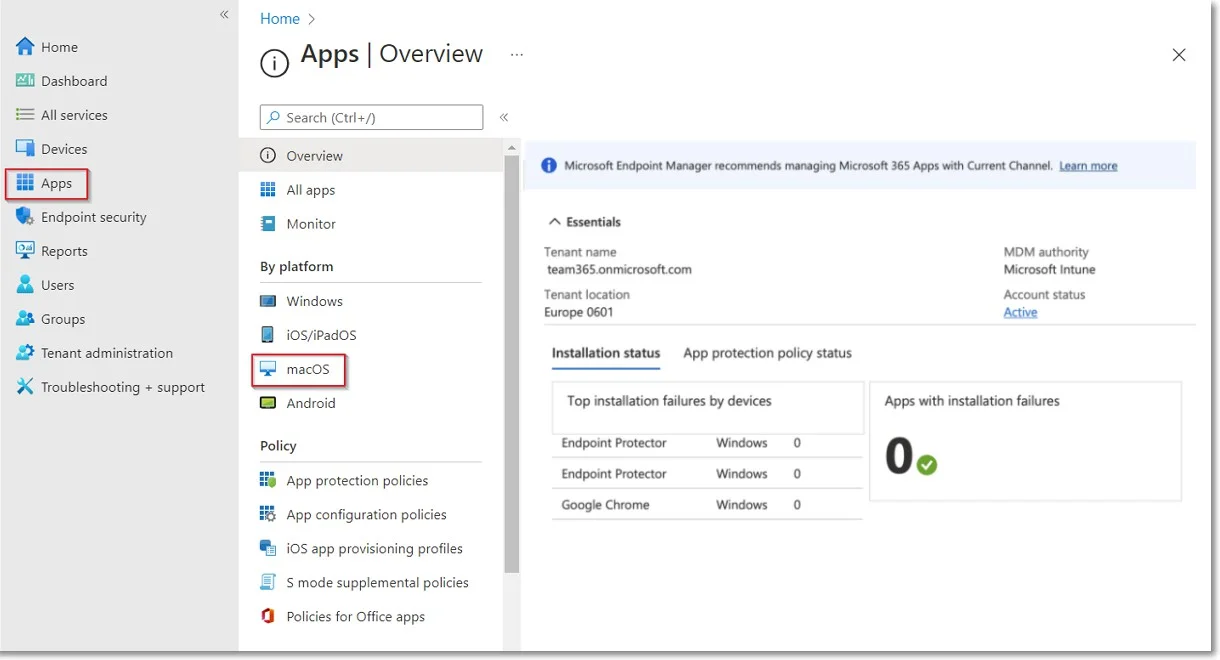Select the Endpoint security shield icon

25,216
